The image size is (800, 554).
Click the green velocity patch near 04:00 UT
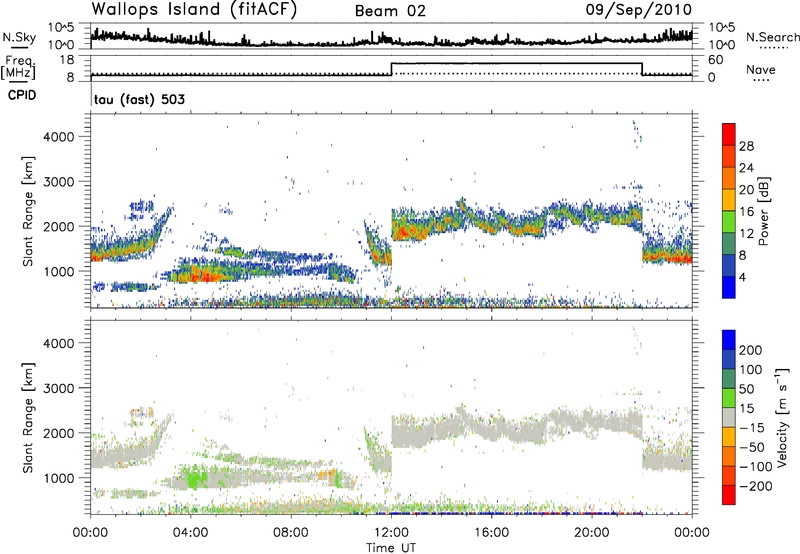click(195, 480)
